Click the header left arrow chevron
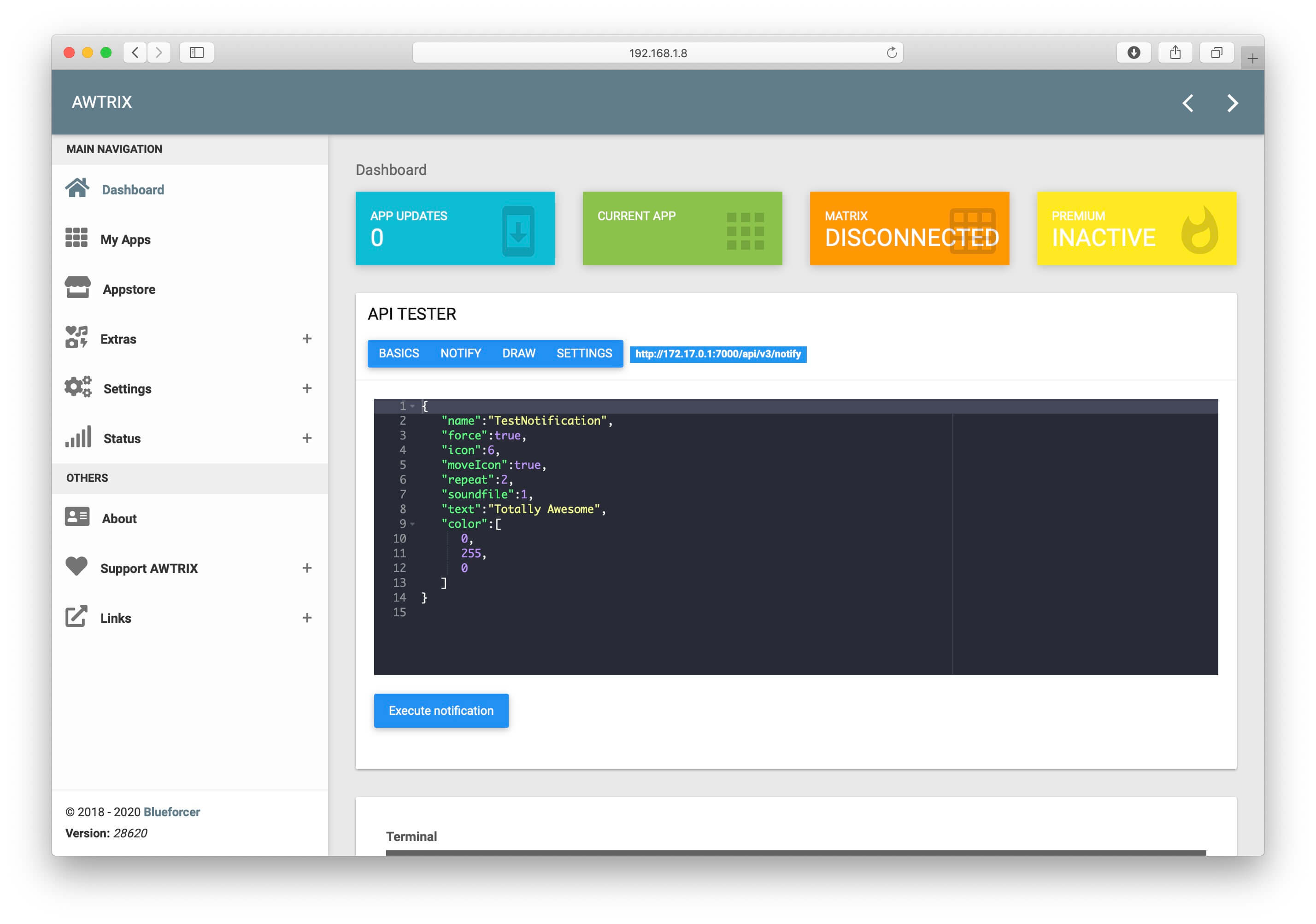The image size is (1316, 924). [1187, 103]
